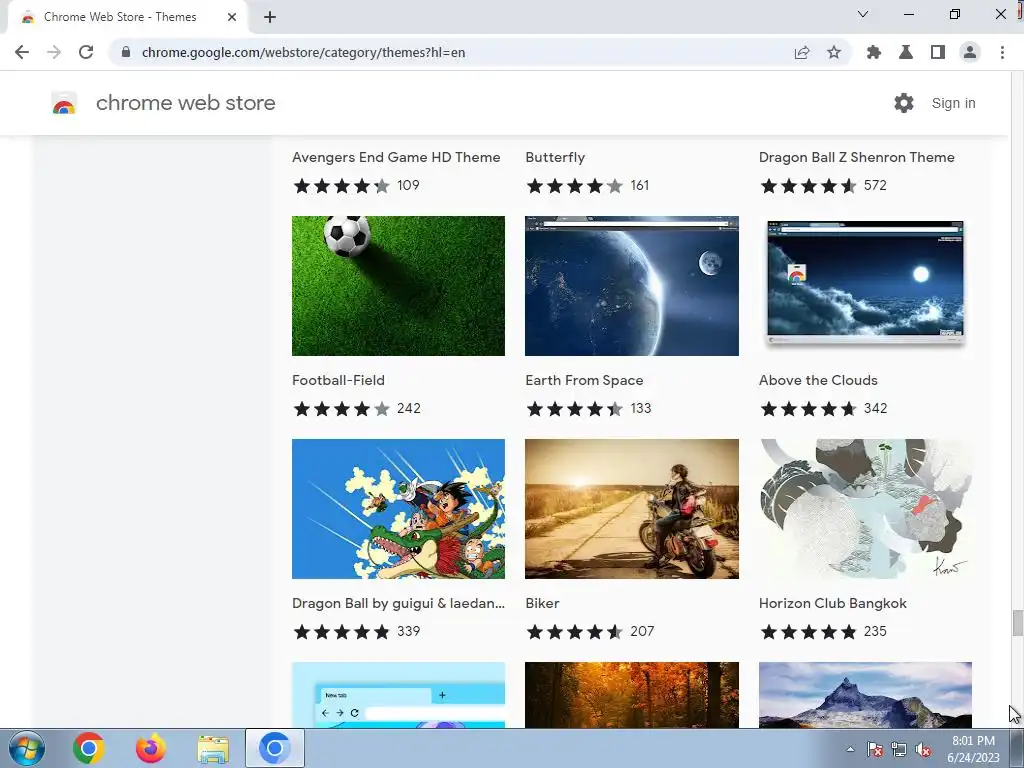The height and width of the screenshot is (768, 1024).
Task: Sign in to Chrome Web Store
Action: (953, 103)
